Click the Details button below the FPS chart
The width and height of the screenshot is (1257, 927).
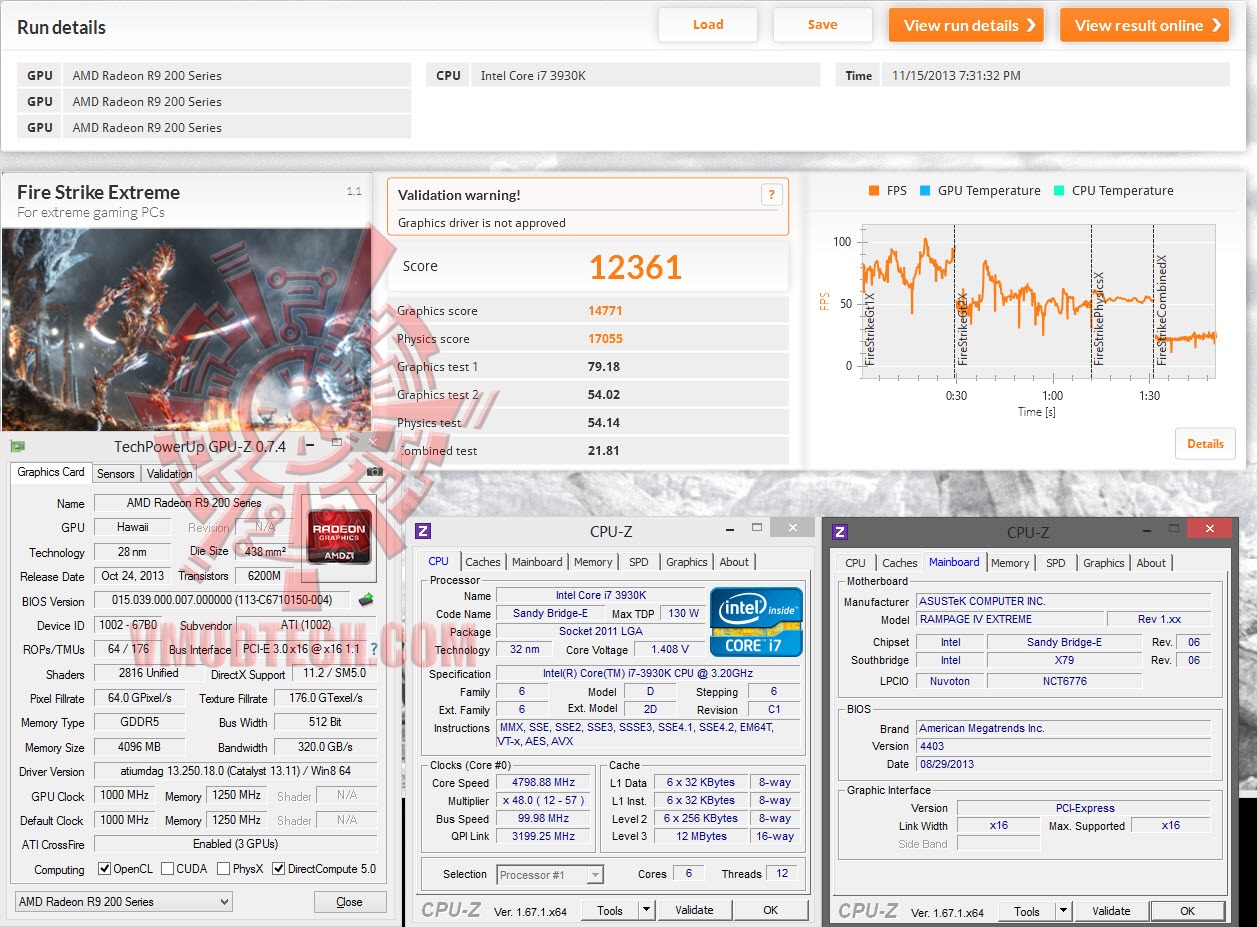1205,444
